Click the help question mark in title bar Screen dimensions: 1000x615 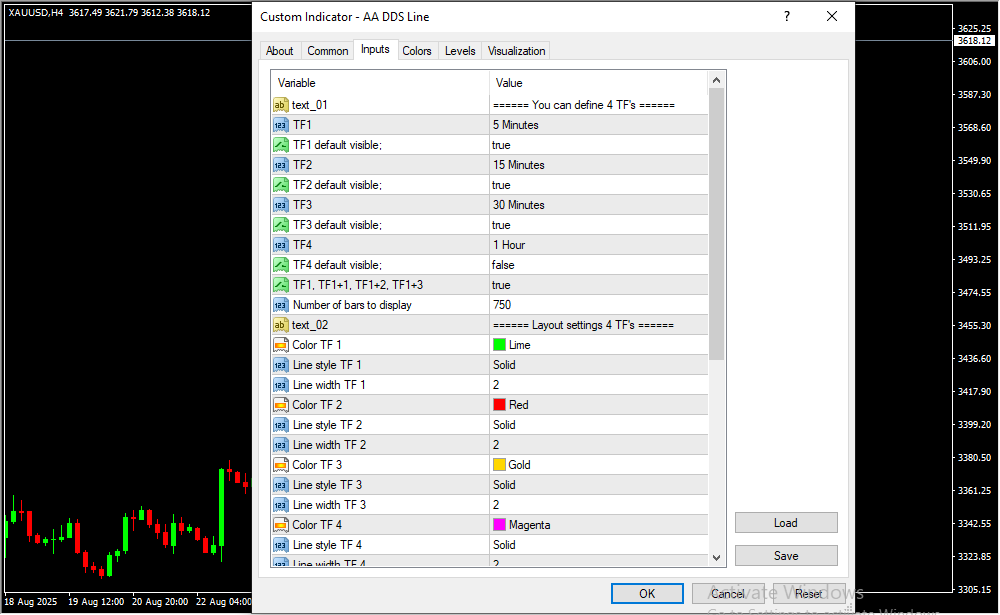[x=787, y=17]
